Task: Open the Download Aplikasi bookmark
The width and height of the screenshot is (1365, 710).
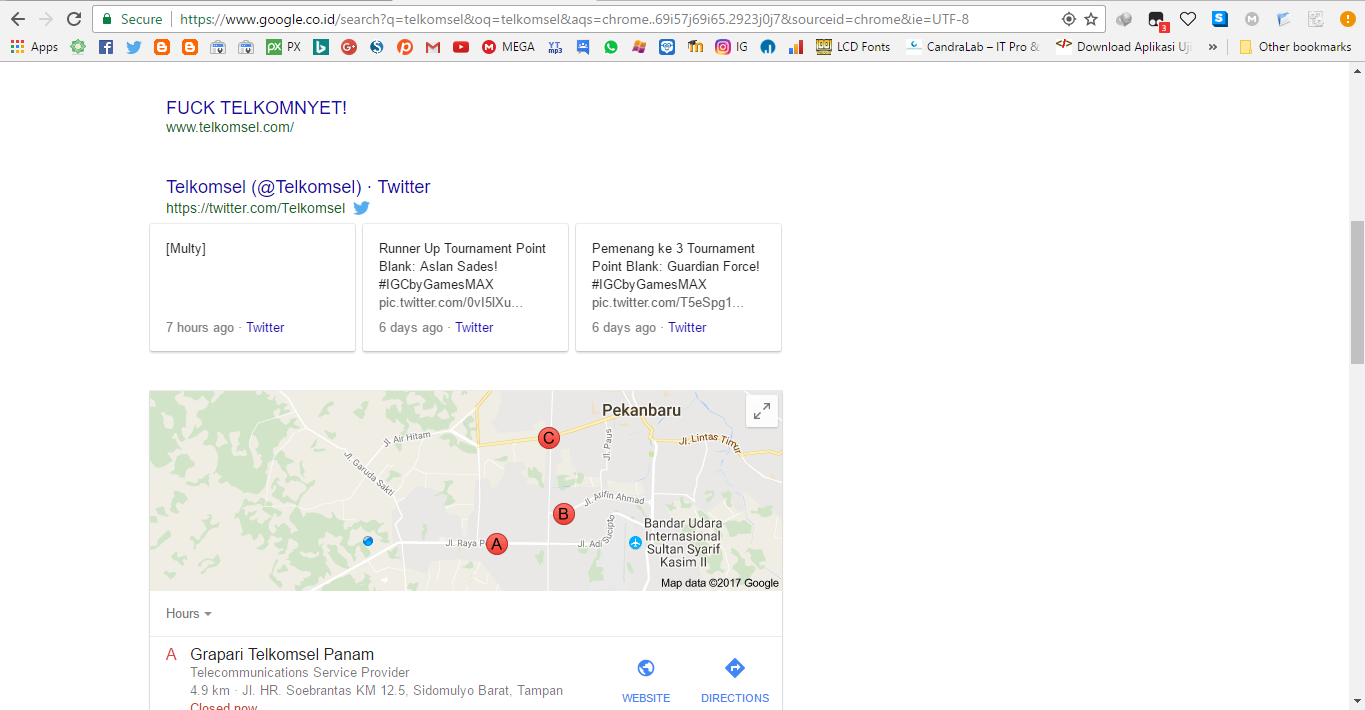Action: pyautogui.click(x=1124, y=46)
